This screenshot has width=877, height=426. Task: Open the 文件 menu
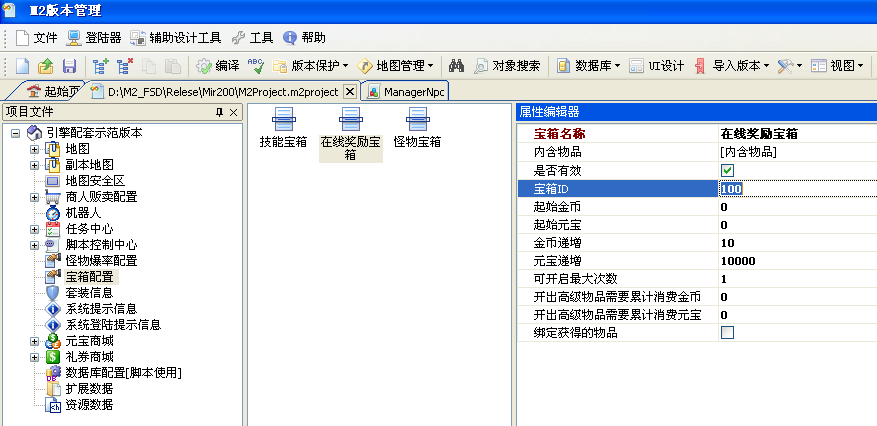[x=37, y=38]
